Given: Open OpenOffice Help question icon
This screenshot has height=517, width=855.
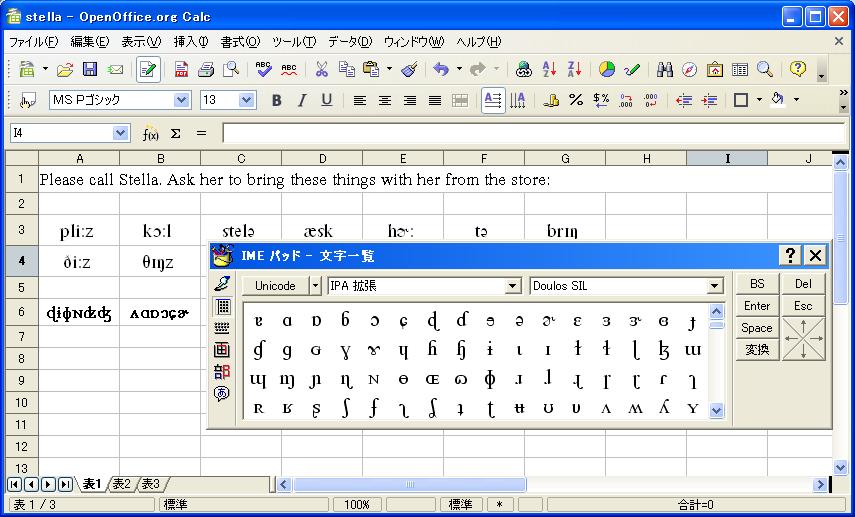Looking at the screenshot, I should 798,69.
